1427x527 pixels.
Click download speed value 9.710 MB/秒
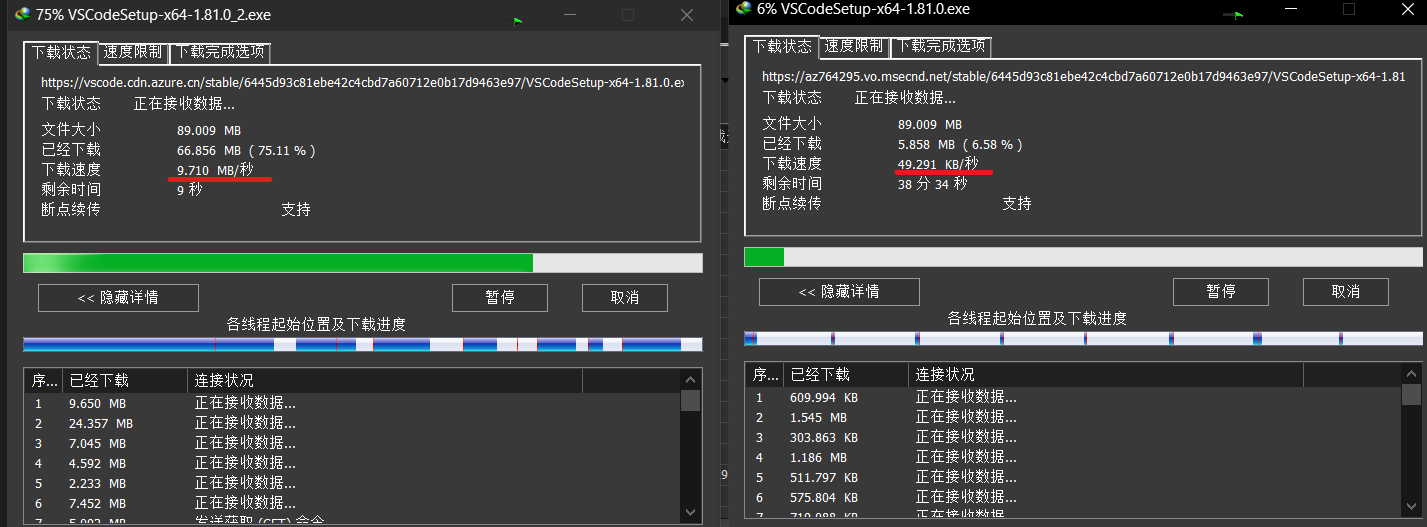tap(215, 170)
